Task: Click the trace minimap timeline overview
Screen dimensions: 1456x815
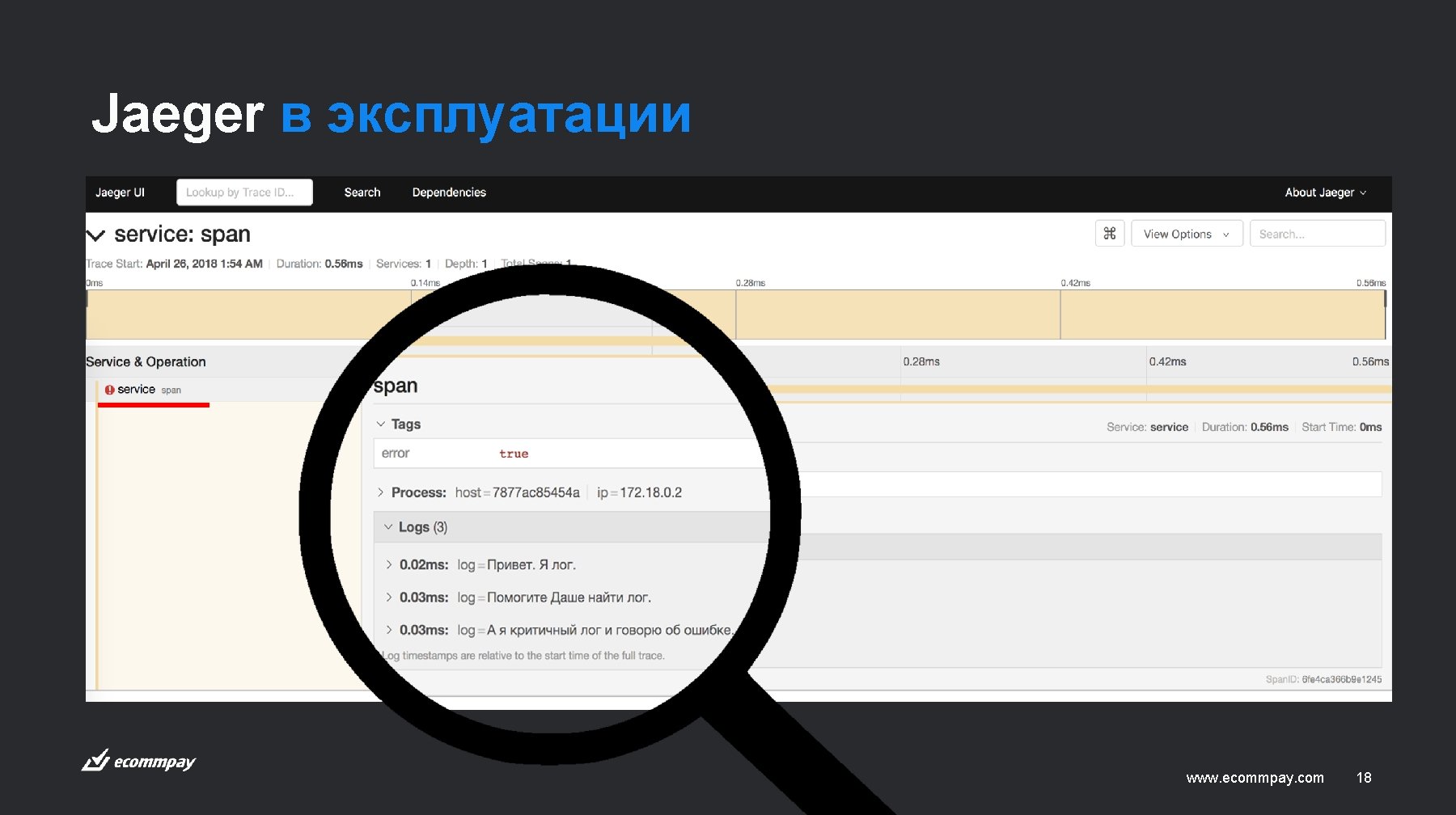Action: pos(736,314)
